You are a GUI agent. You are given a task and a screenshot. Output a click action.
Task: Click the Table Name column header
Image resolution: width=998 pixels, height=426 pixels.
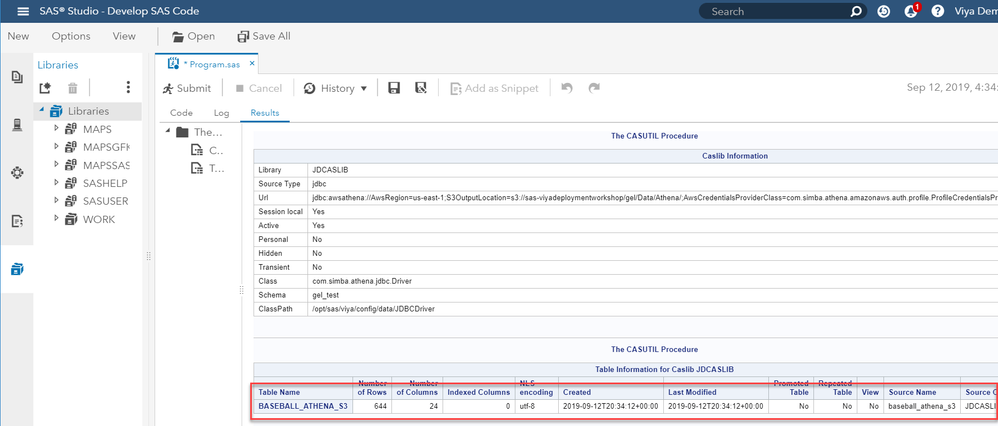click(x=279, y=392)
